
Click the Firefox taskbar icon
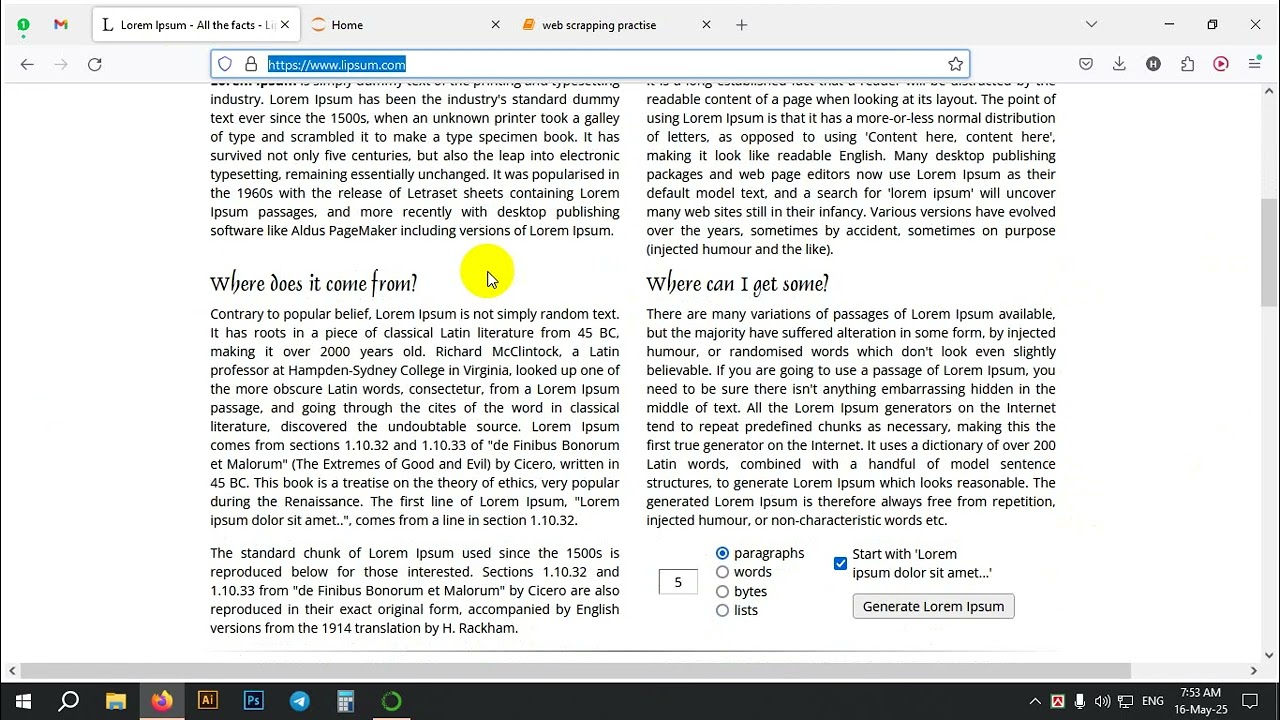click(x=161, y=701)
